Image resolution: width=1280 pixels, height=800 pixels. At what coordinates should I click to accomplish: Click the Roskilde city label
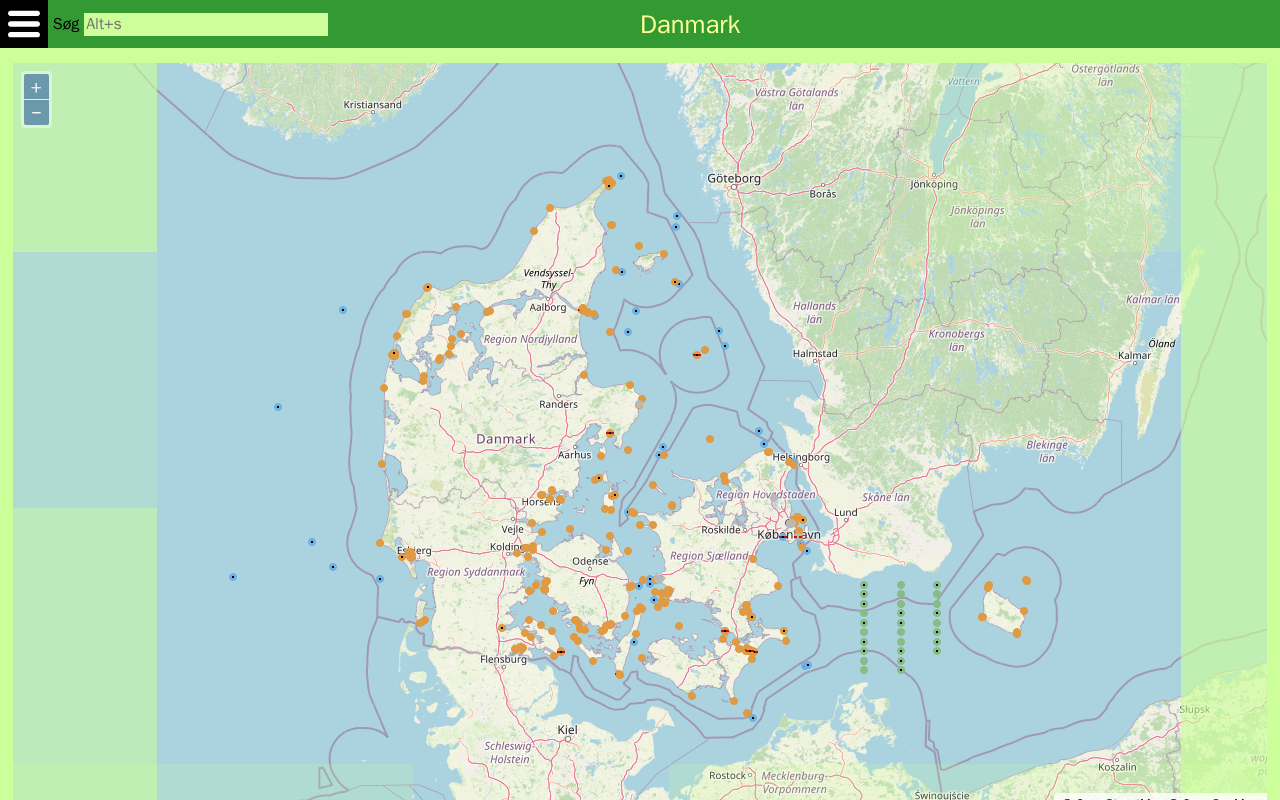[721, 530]
